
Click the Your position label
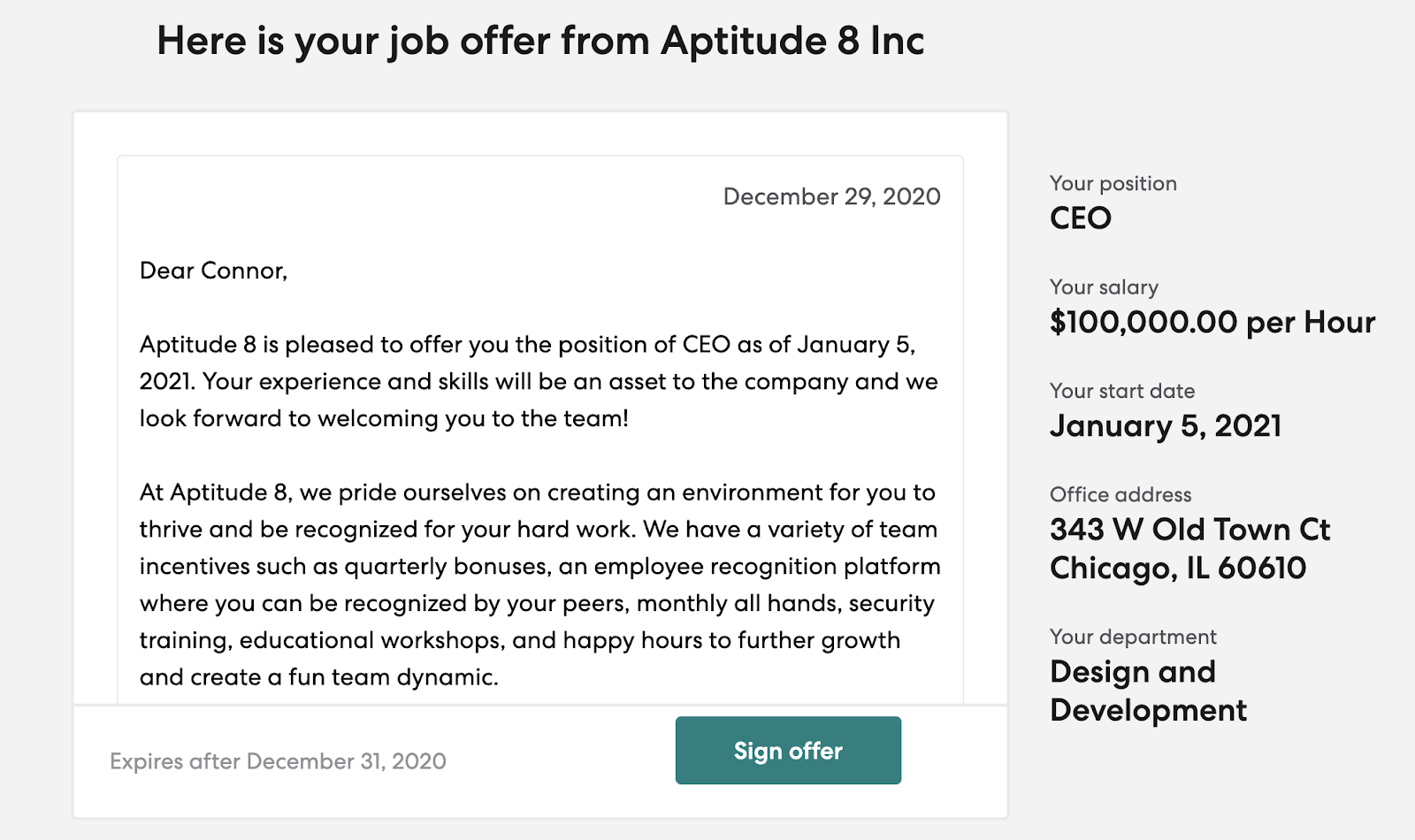pyautogui.click(x=1113, y=183)
